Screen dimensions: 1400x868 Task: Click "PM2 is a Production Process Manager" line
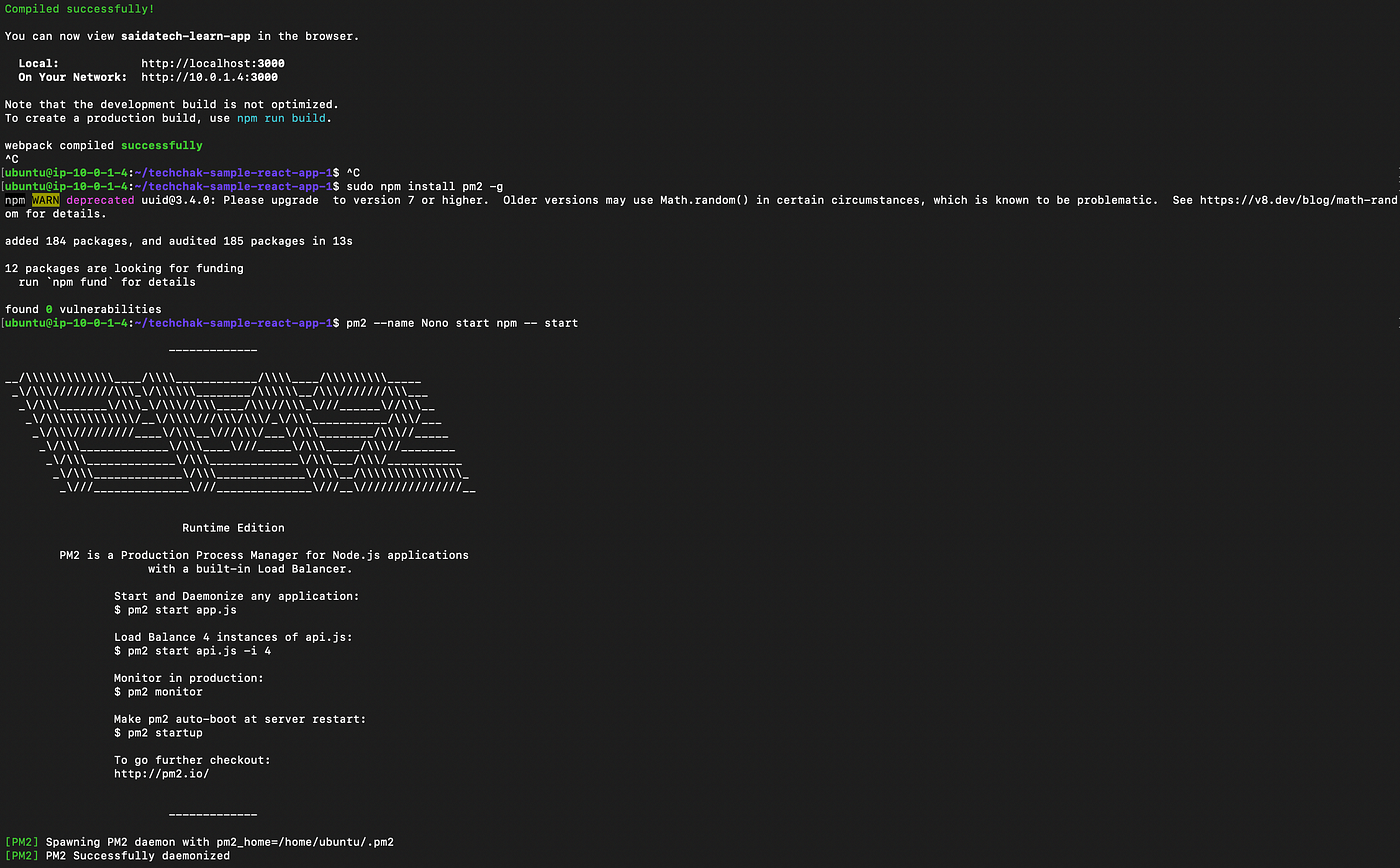(x=264, y=555)
